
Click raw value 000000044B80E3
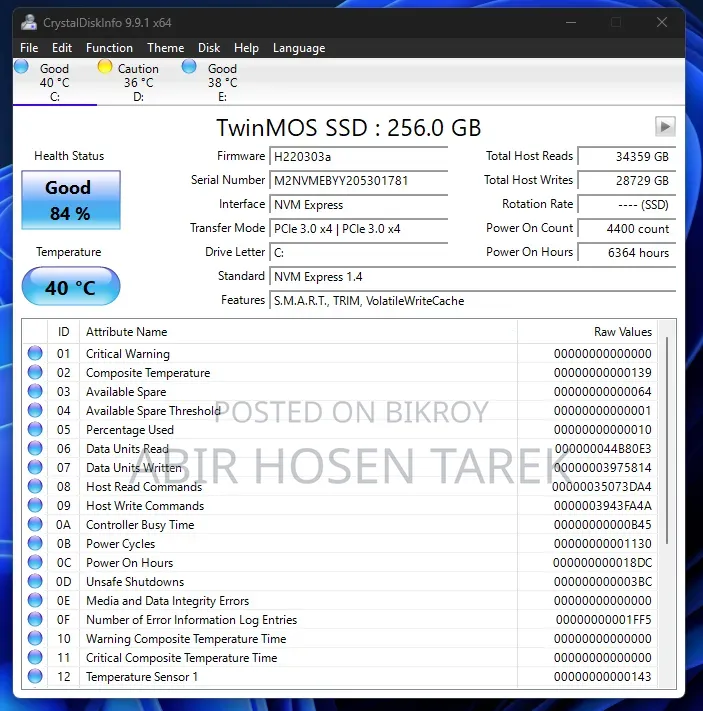coord(603,449)
